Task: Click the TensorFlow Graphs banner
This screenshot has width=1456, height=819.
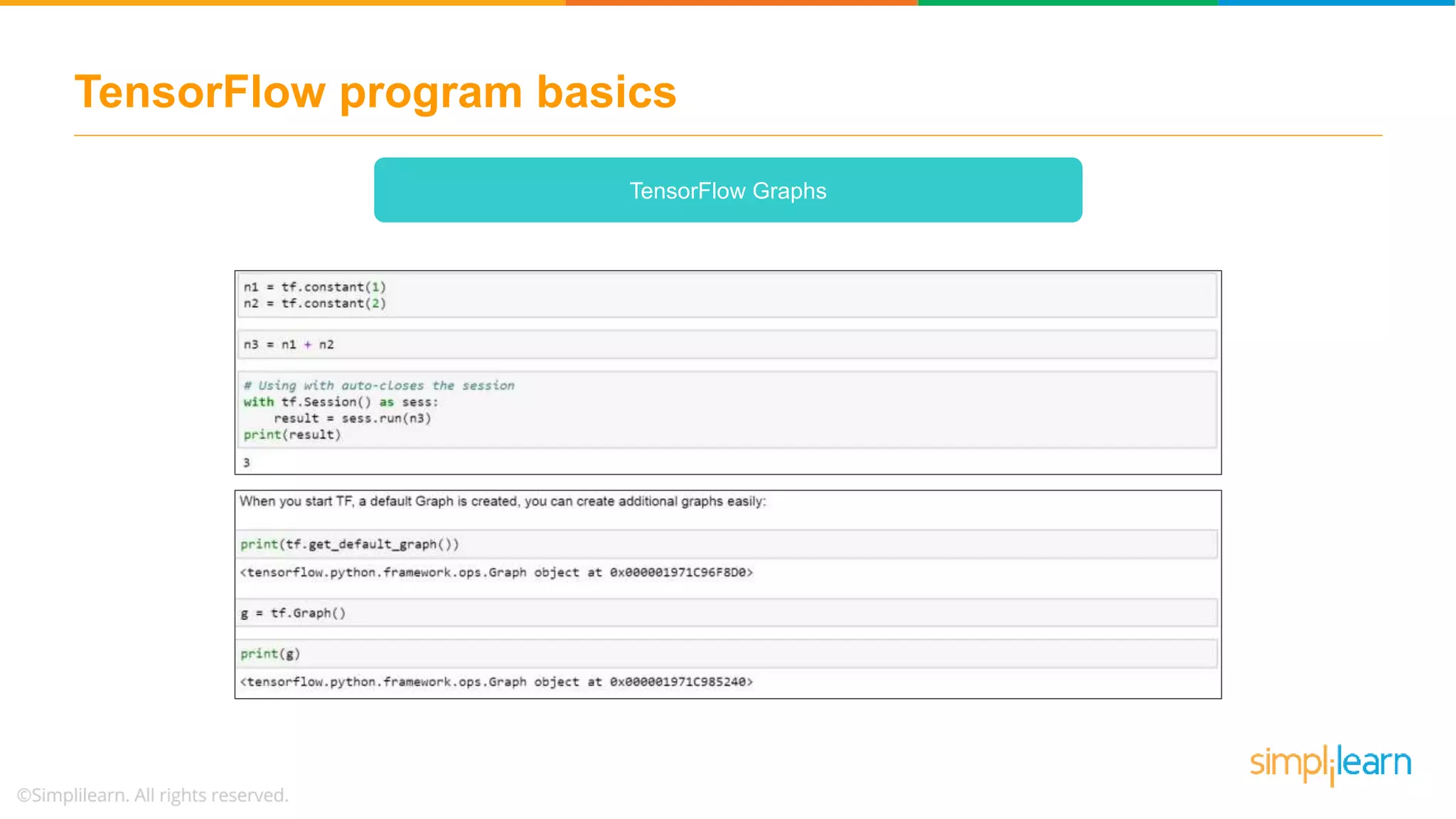Action: click(x=728, y=190)
